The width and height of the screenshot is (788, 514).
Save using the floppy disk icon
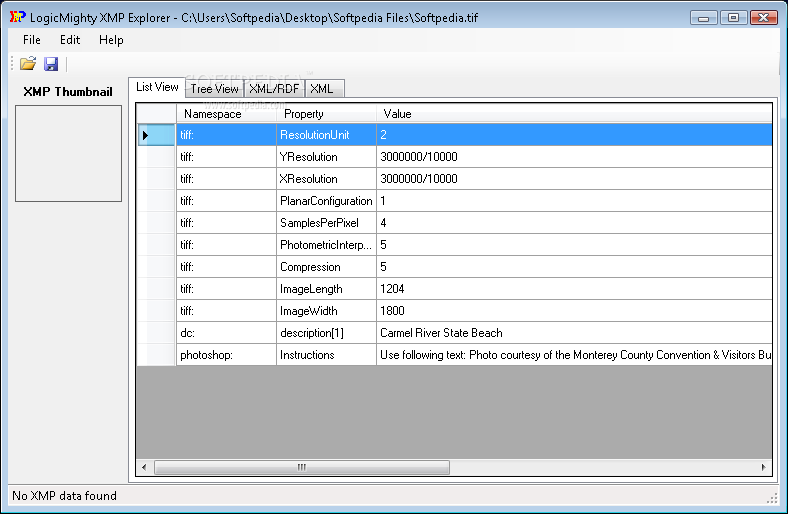coord(51,64)
